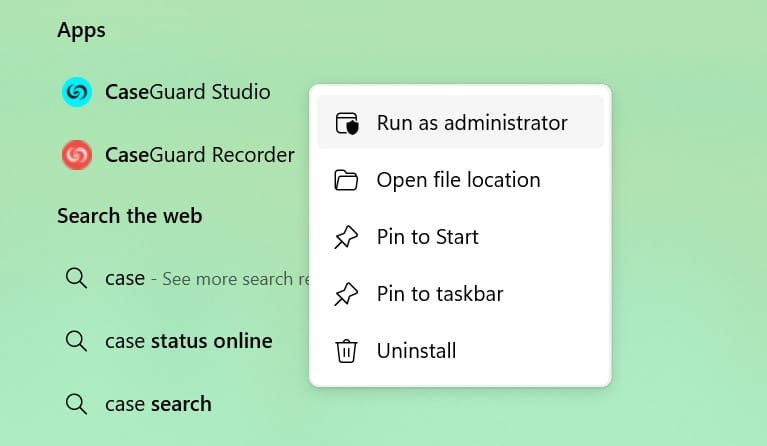Click the folder icon for Open file location
This screenshot has width=767, height=446.
point(346,180)
